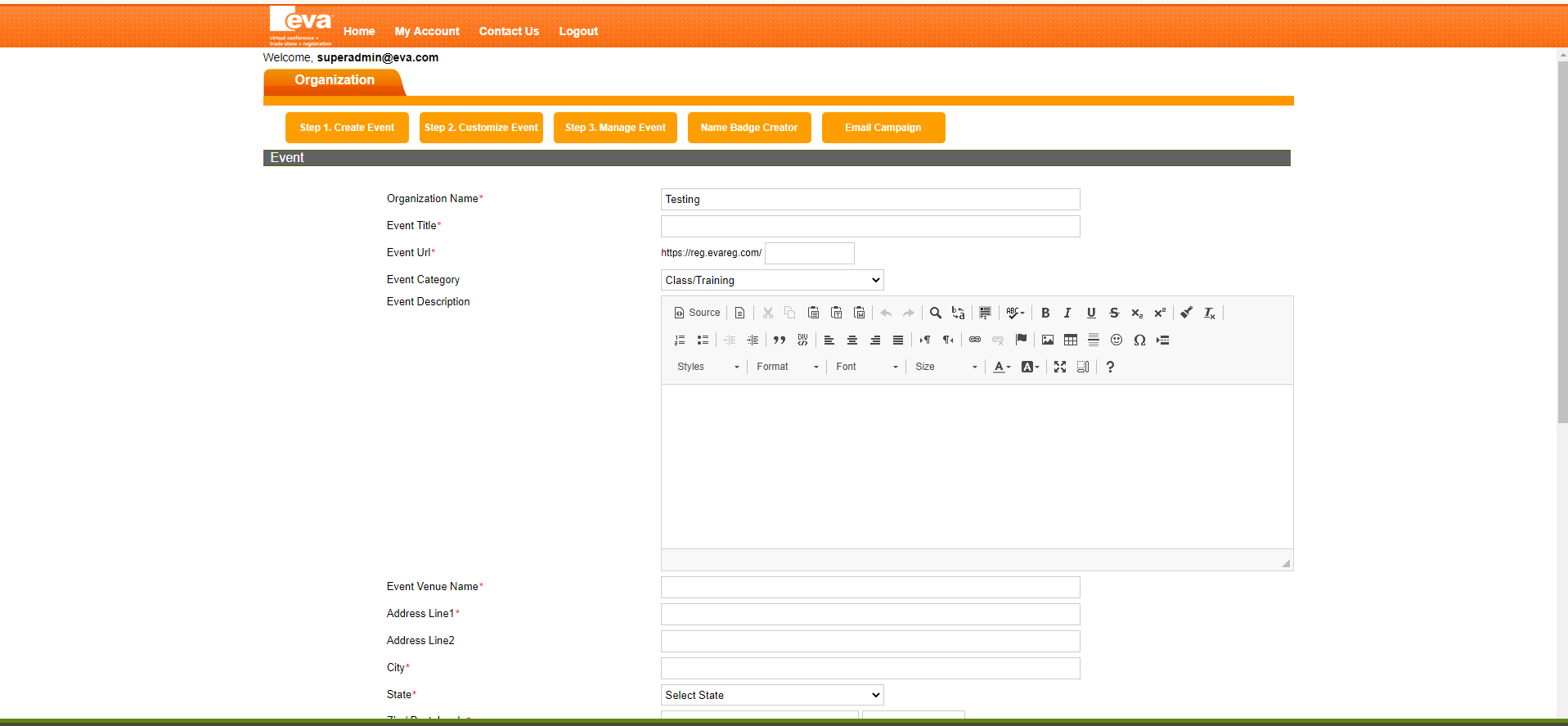Click the Templates icon in the editor toolbar
This screenshot has height=726, width=1568.
740,313
